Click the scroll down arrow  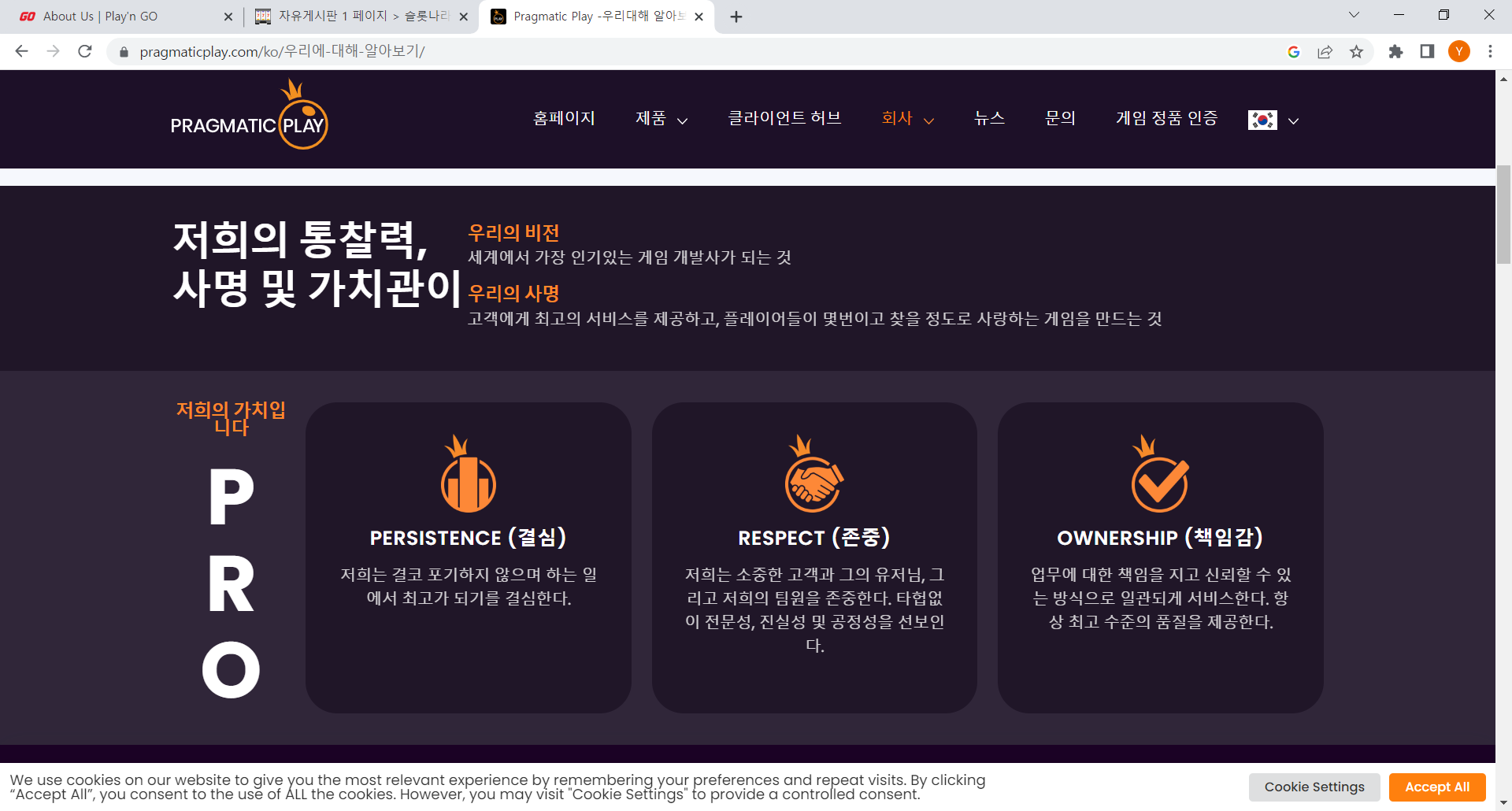(x=1503, y=803)
